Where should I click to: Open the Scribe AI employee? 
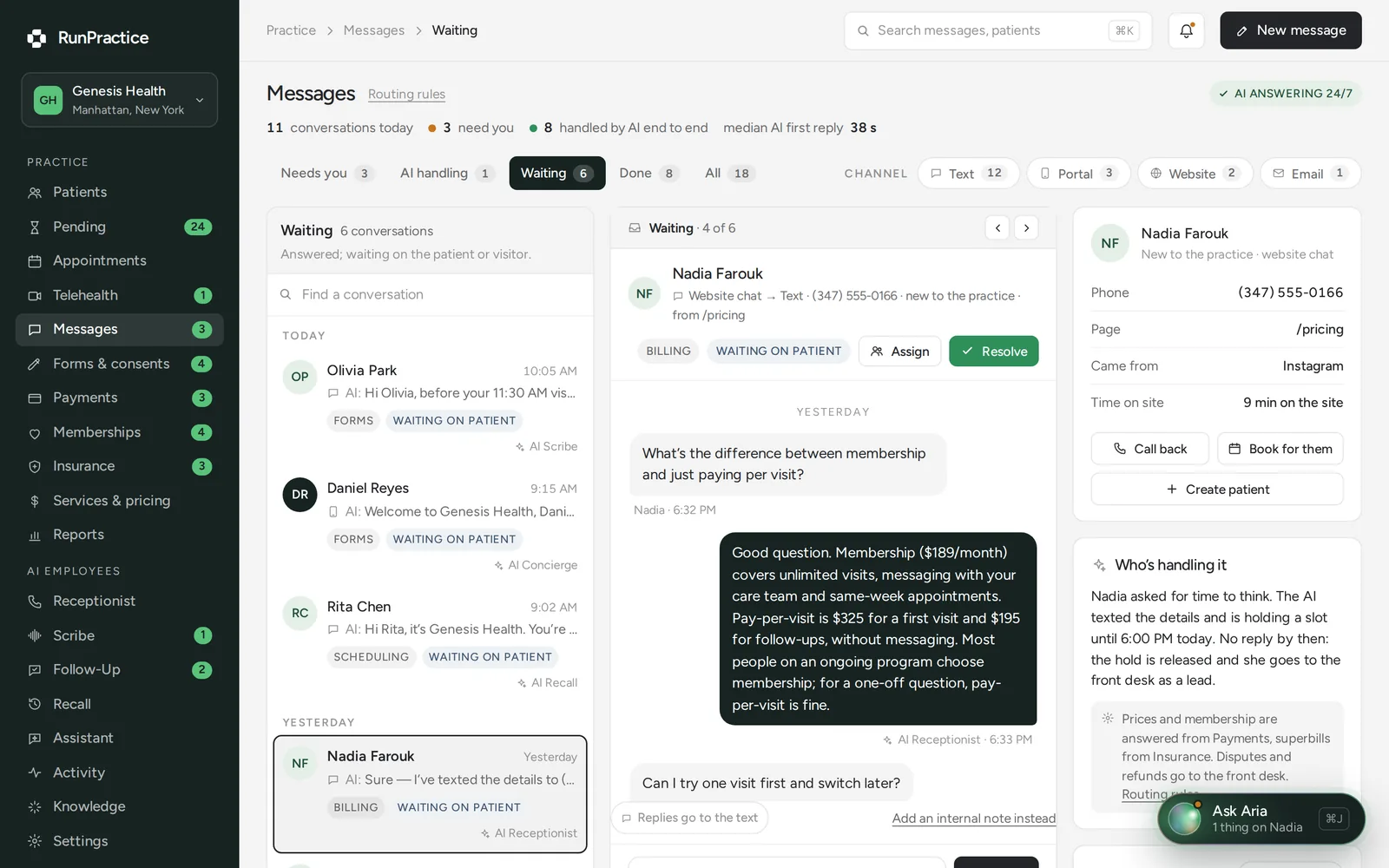[120, 635]
